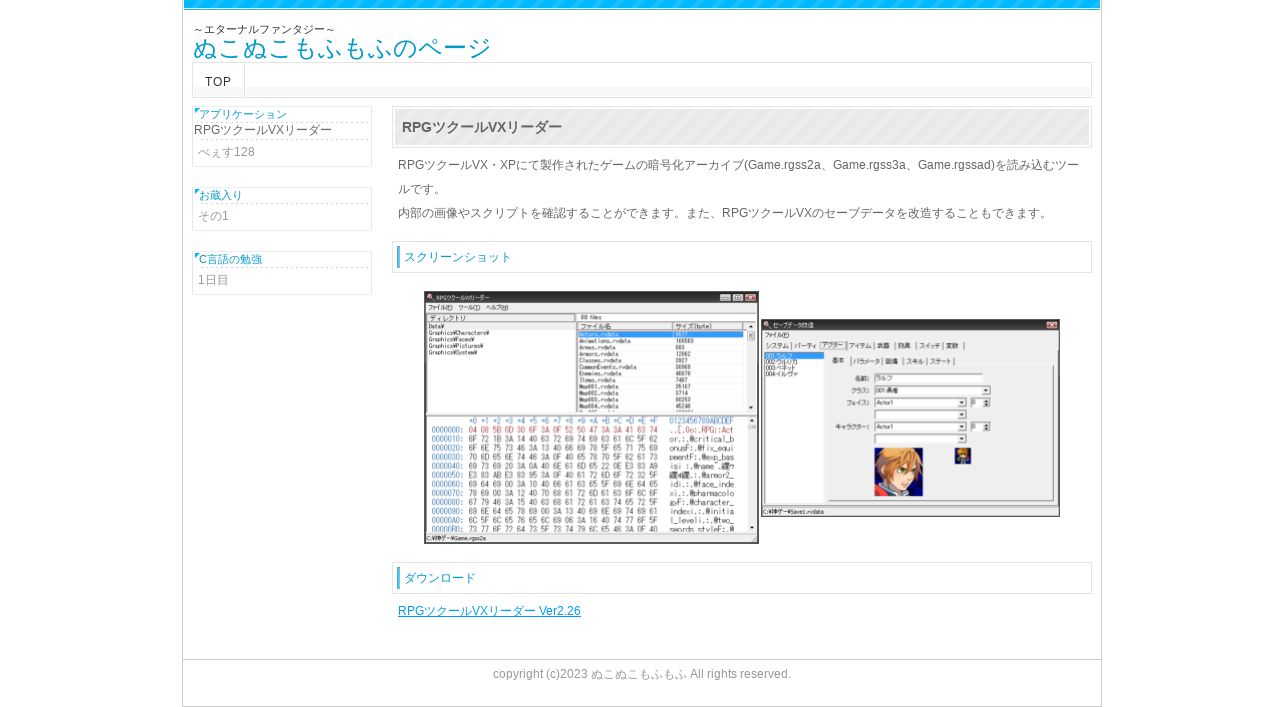This screenshot has width=1284, height=707.
Task: Download RPGツクールVXリーダー Ver2.26
Action: 489,611
